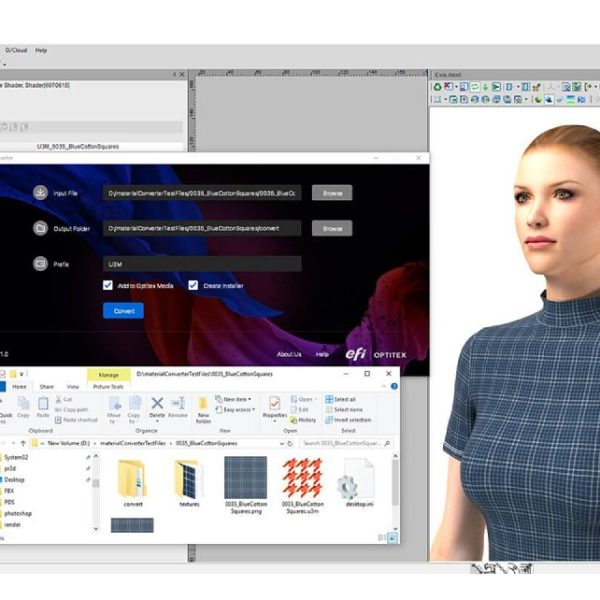Select the 0035_BlueCottonSquares.png thumbnail

click(245, 478)
